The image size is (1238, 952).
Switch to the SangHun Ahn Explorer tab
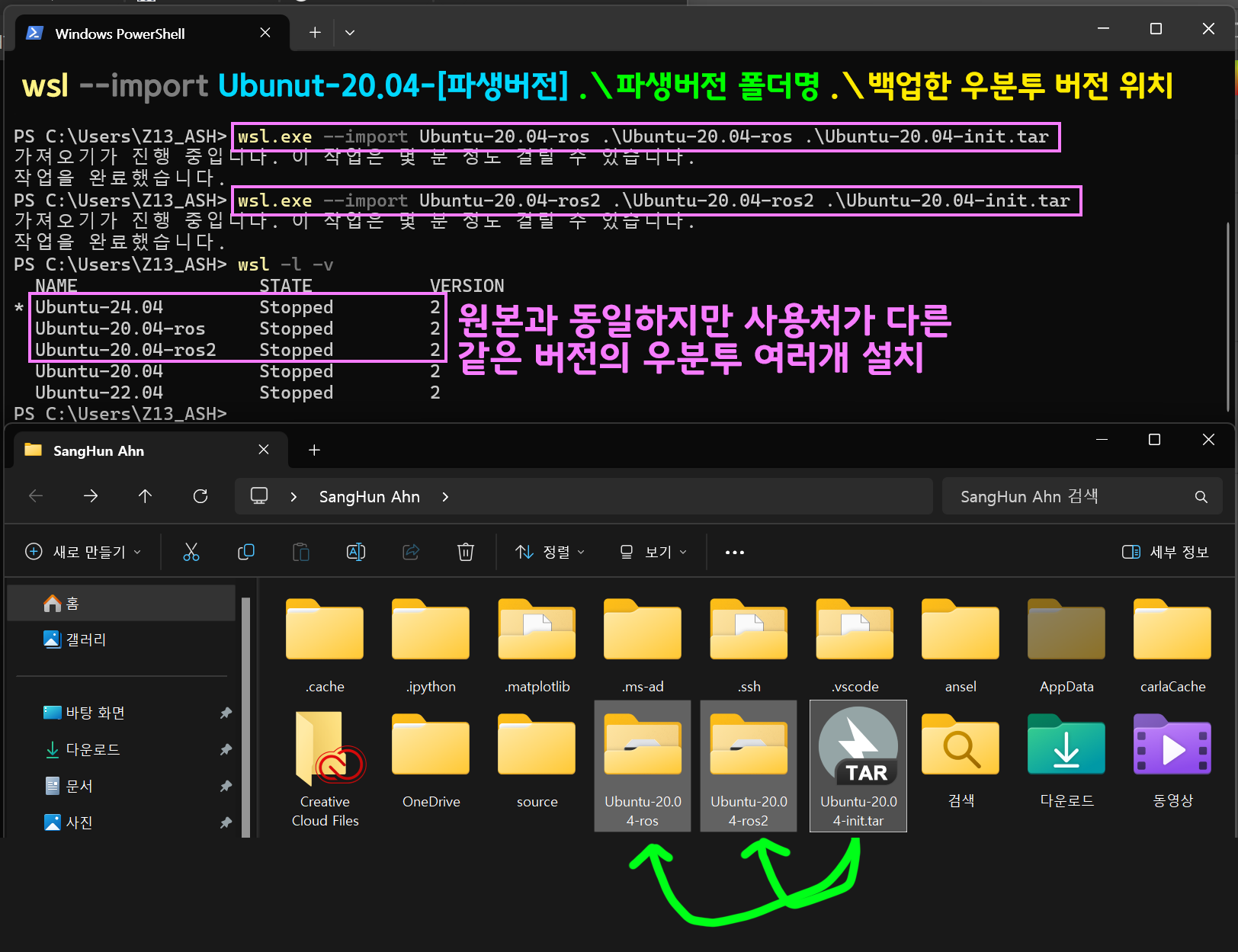pyautogui.click(x=151, y=450)
